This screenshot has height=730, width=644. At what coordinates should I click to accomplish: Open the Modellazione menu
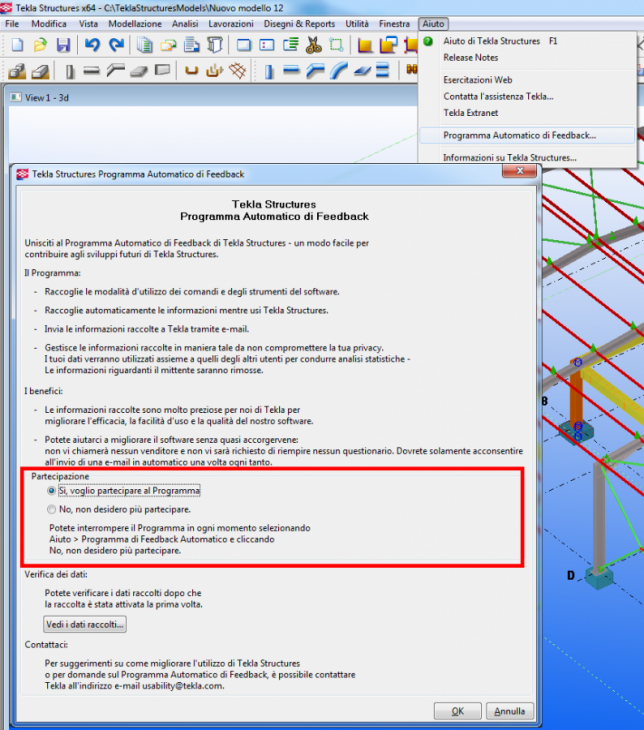pyautogui.click(x=134, y=23)
